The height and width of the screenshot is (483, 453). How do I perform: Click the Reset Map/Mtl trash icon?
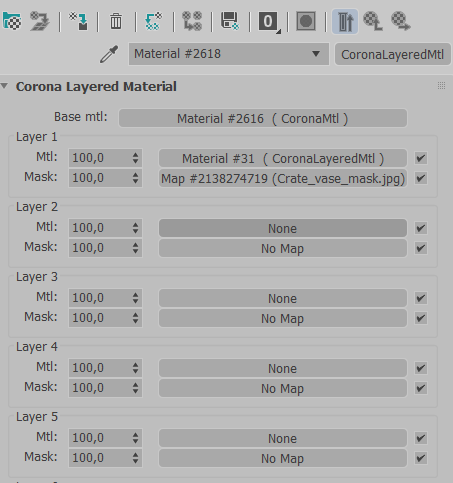point(116,21)
